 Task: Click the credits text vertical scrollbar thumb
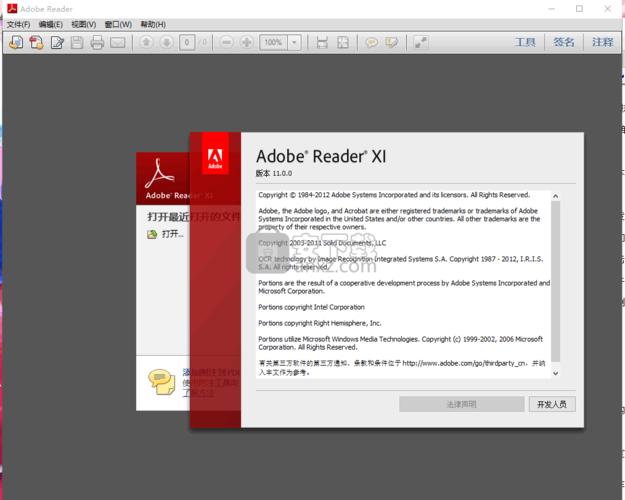[555, 281]
